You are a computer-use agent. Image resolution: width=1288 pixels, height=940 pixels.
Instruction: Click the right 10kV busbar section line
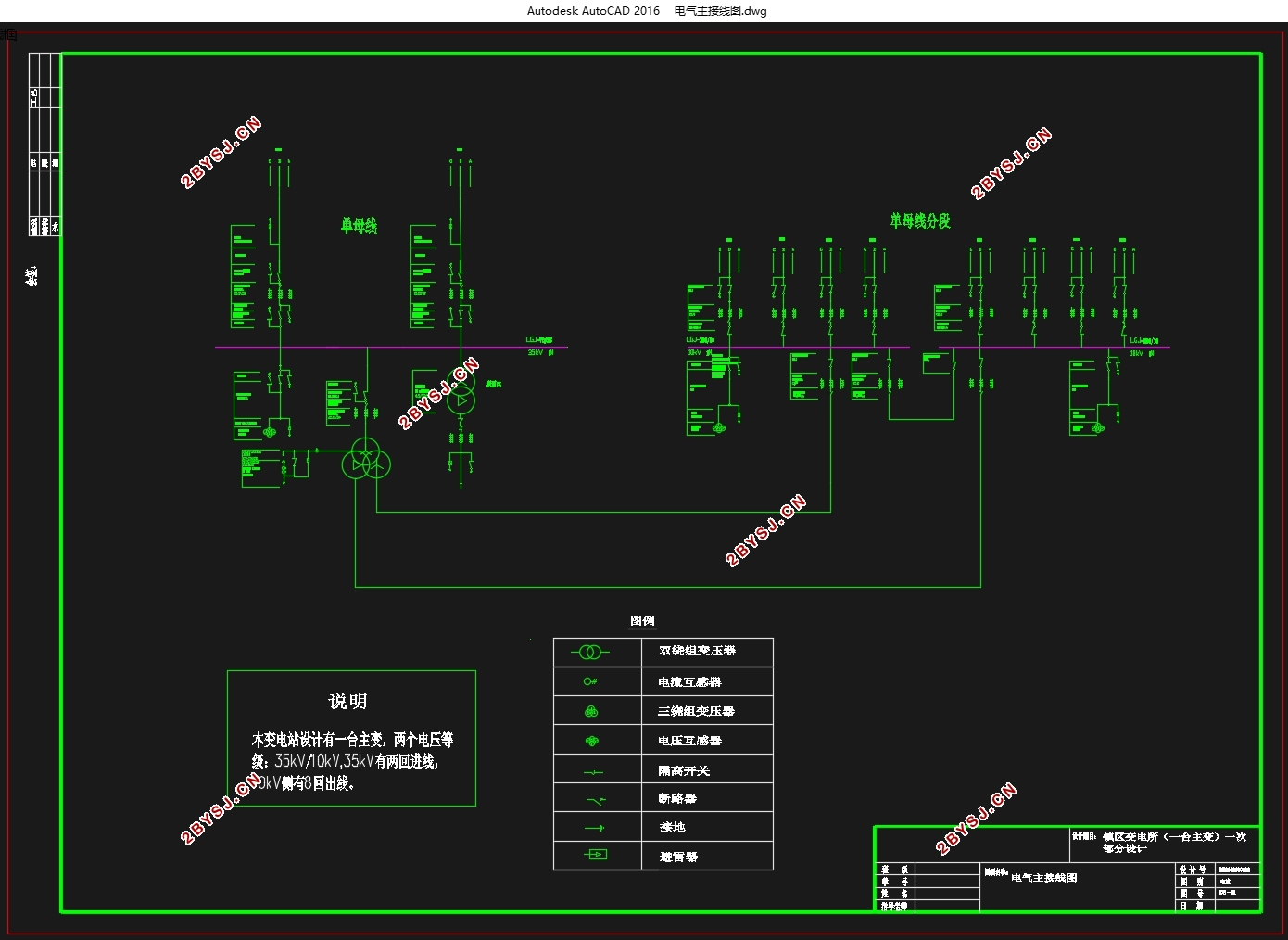(x=1054, y=348)
